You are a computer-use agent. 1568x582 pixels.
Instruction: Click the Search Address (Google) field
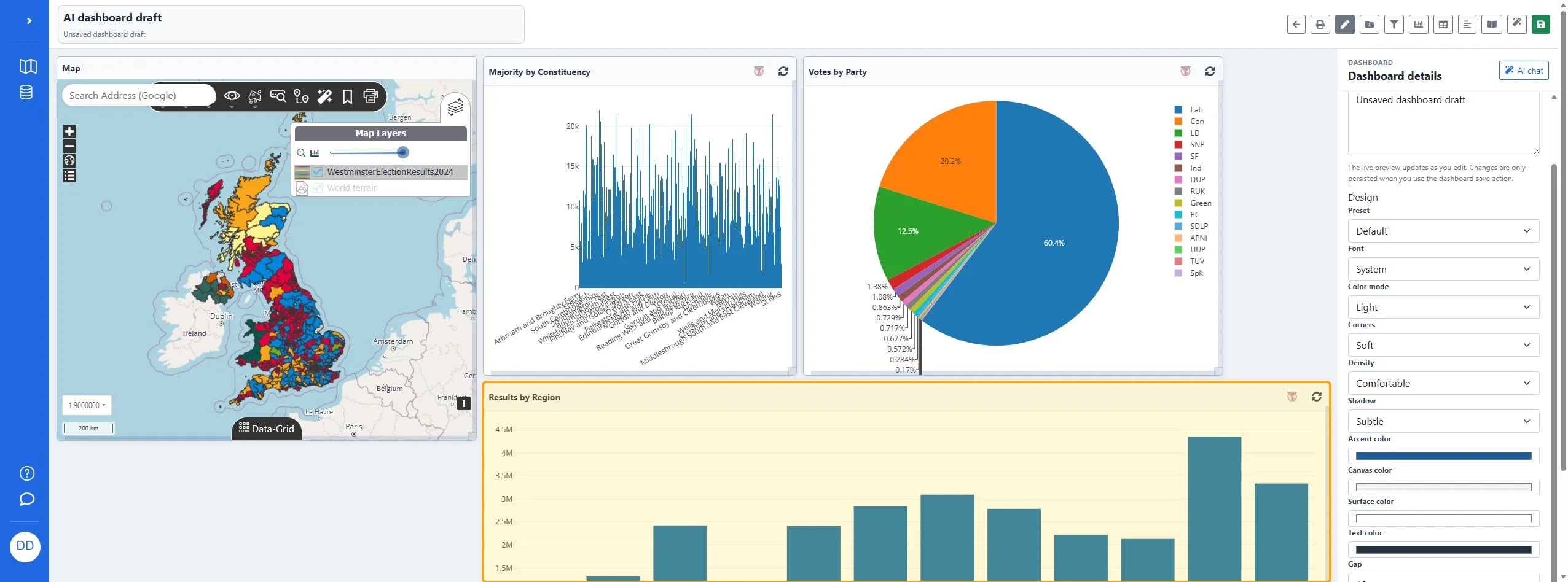click(x=139, y=96)
